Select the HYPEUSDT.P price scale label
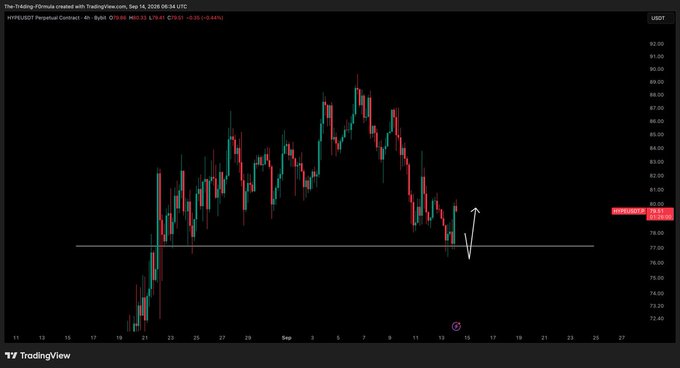 click(628, 211)
